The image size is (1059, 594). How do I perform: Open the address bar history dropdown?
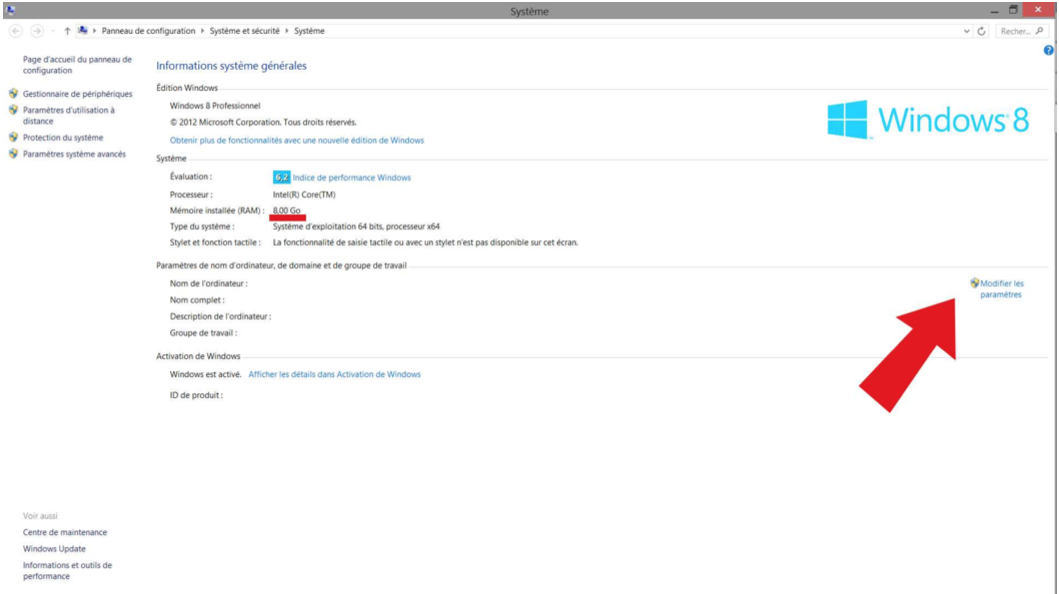pyautogui.click(x=967, y=31)
